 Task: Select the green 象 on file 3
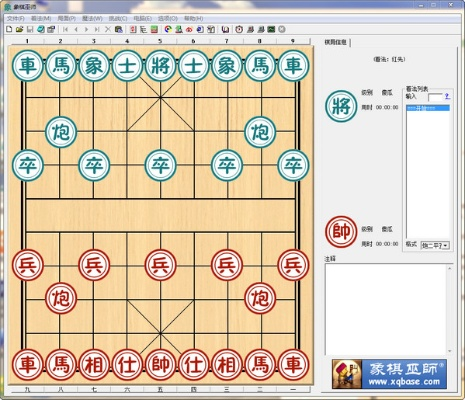click(94, 66)
